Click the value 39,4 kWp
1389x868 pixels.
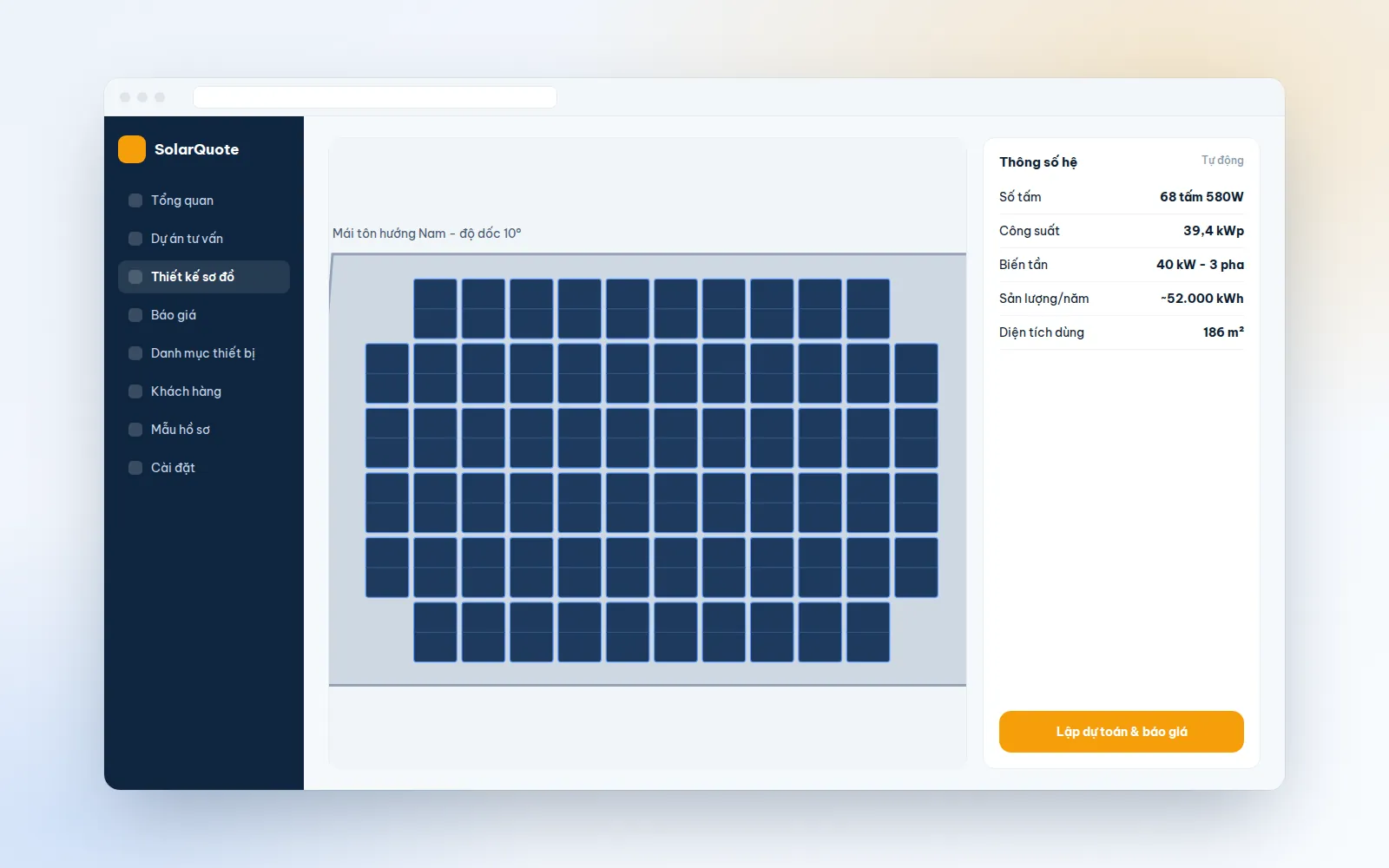[x=1214, y=231]
